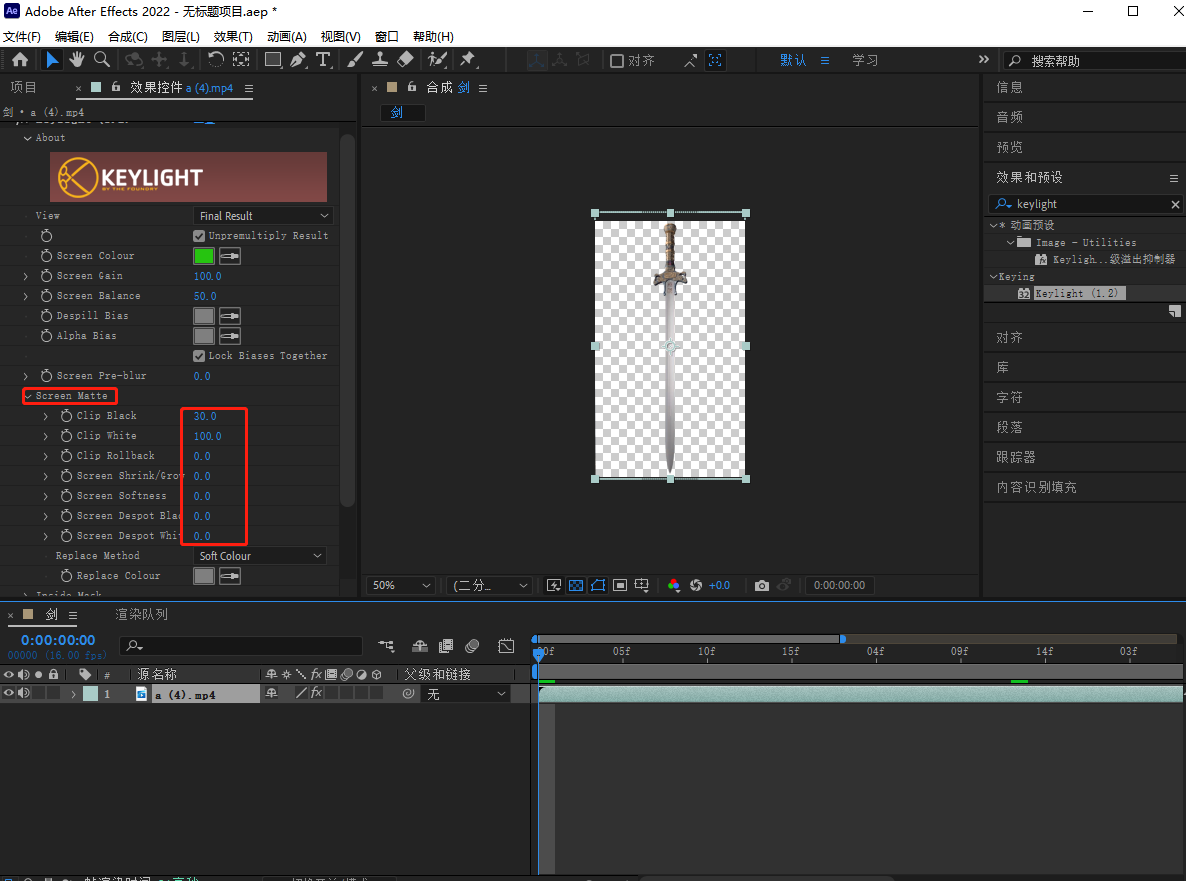The height and width of the screenshot is (881, 1186).
Task: Toggle the snapping checkbox in toolbar
Action: [x=616, y=60]
